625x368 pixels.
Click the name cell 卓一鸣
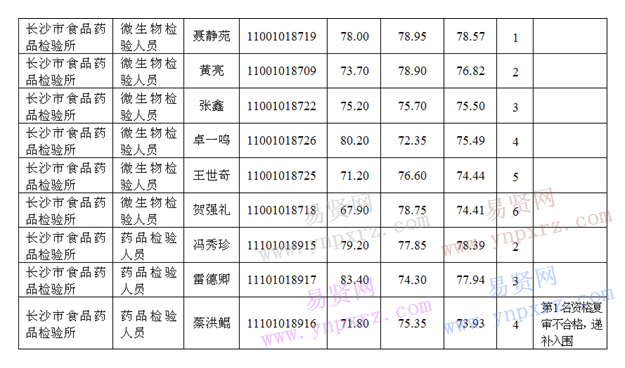pyautogui.click(x=211, y=140)
